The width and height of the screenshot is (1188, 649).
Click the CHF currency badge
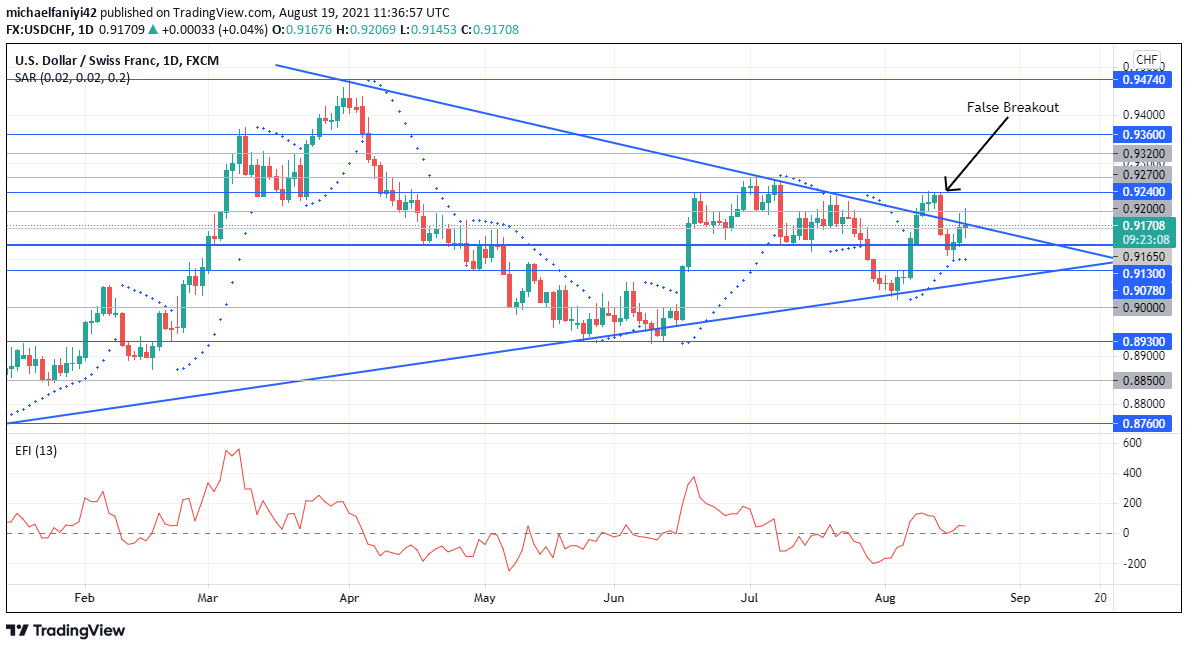pos(1146,60)
